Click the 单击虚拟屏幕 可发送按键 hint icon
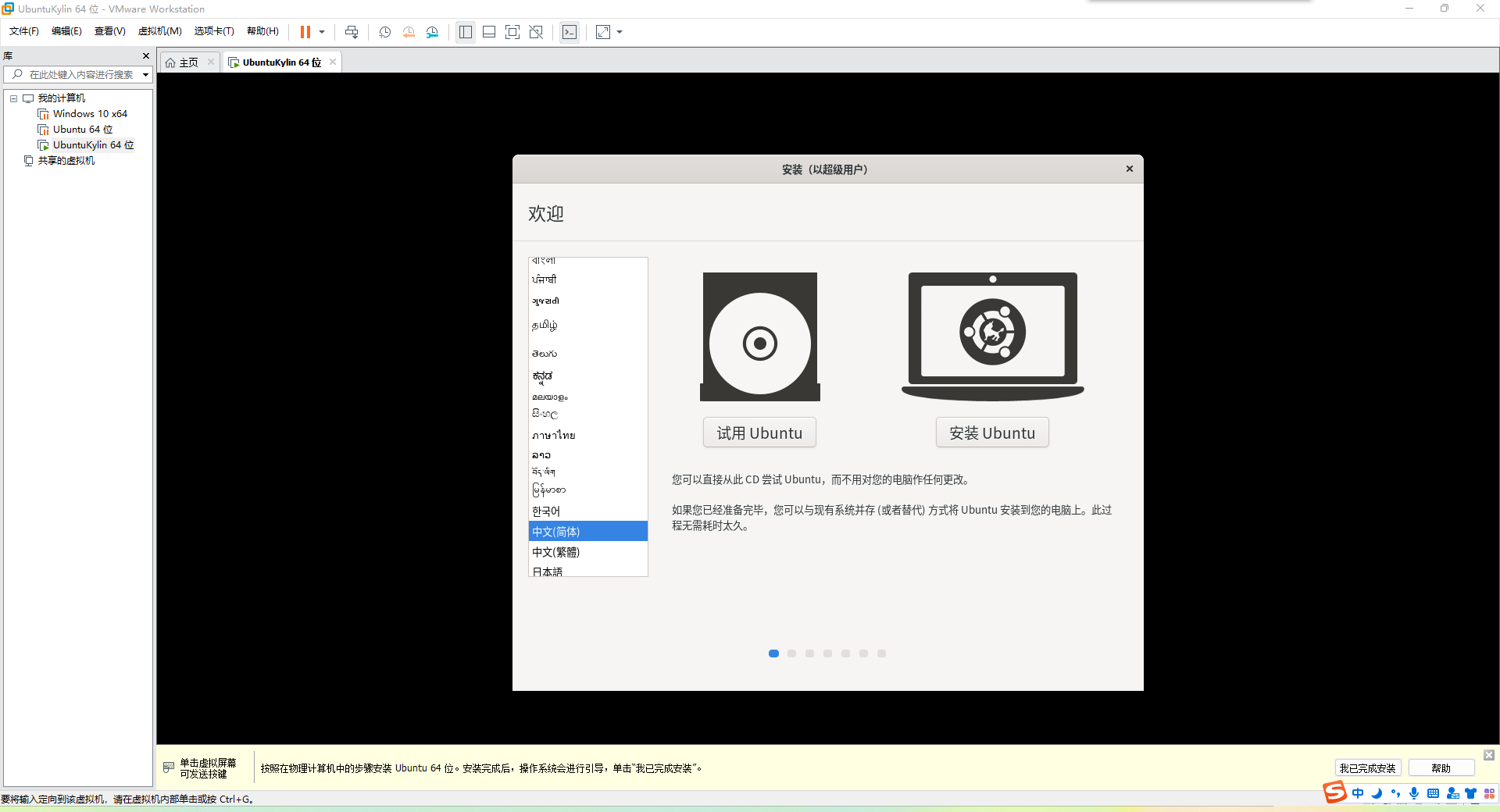Viewport: 1500px width, 812px height. click(x=169, y=767)
